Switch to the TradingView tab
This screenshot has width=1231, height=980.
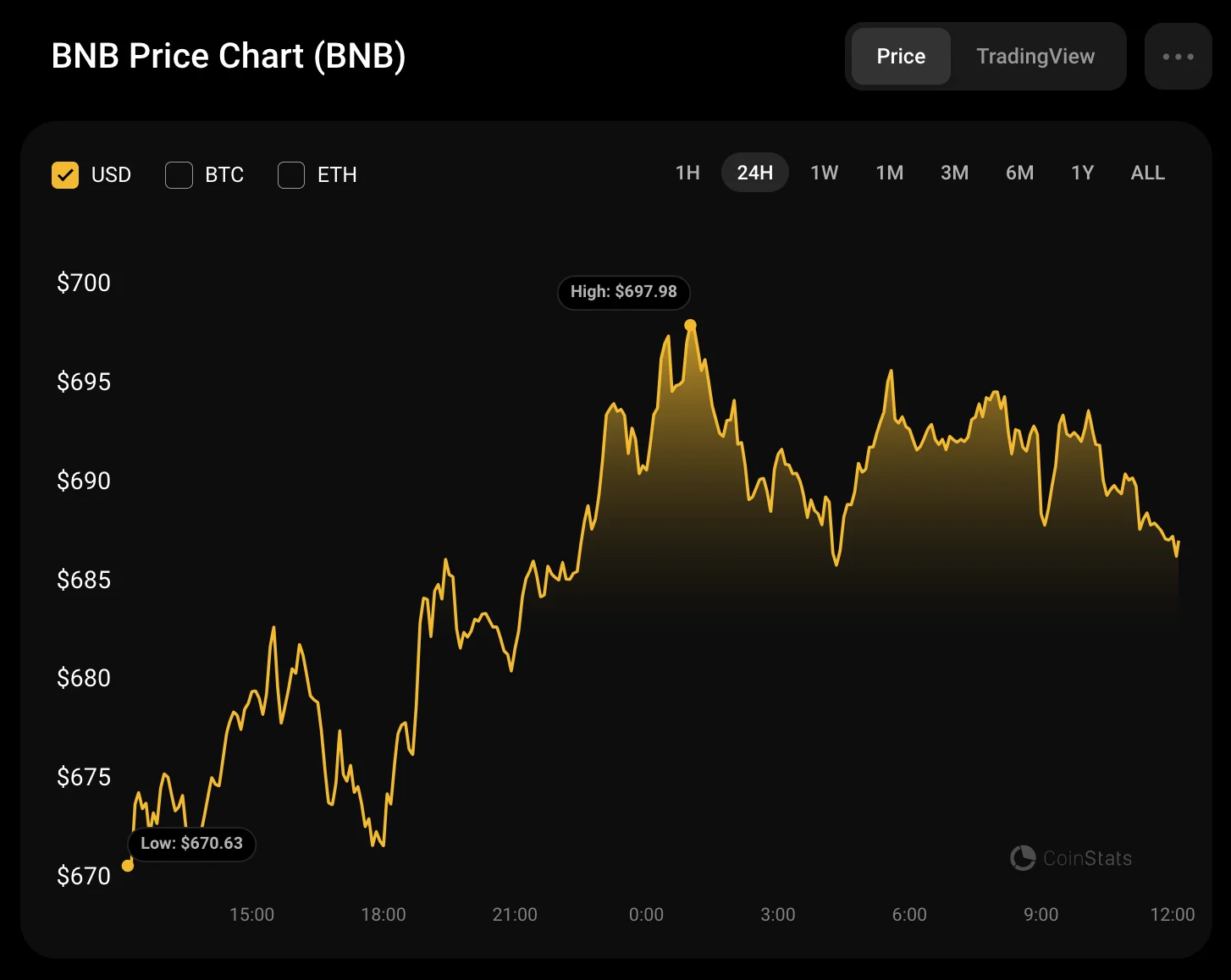[1035, 57]
